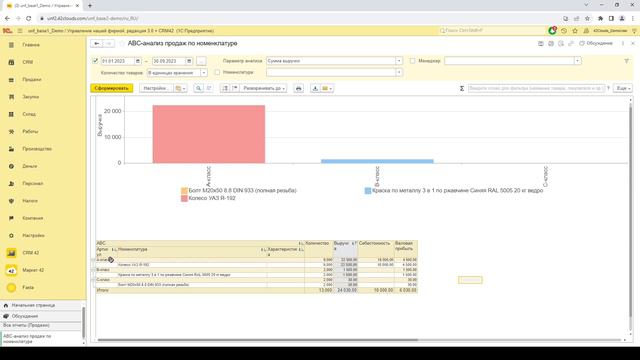
Task: Click the global search field in header
Action: tap(492, 31)
